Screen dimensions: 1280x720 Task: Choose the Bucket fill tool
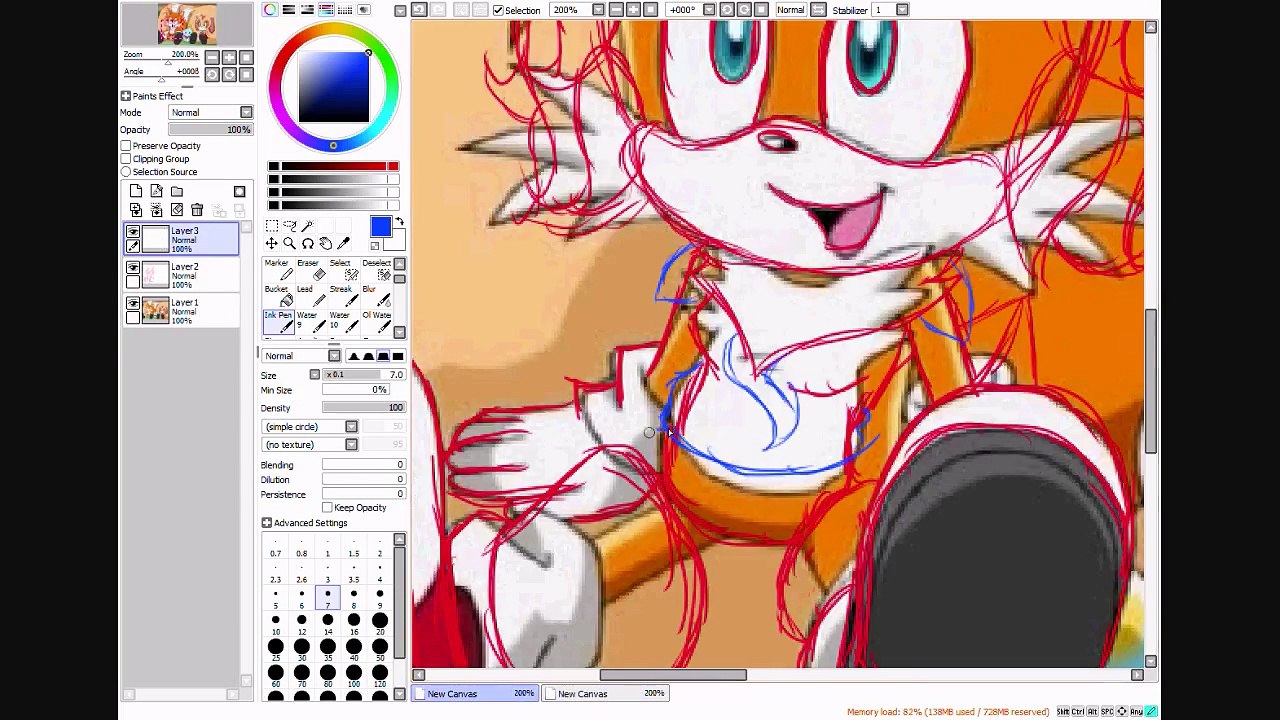click(277, 296)
